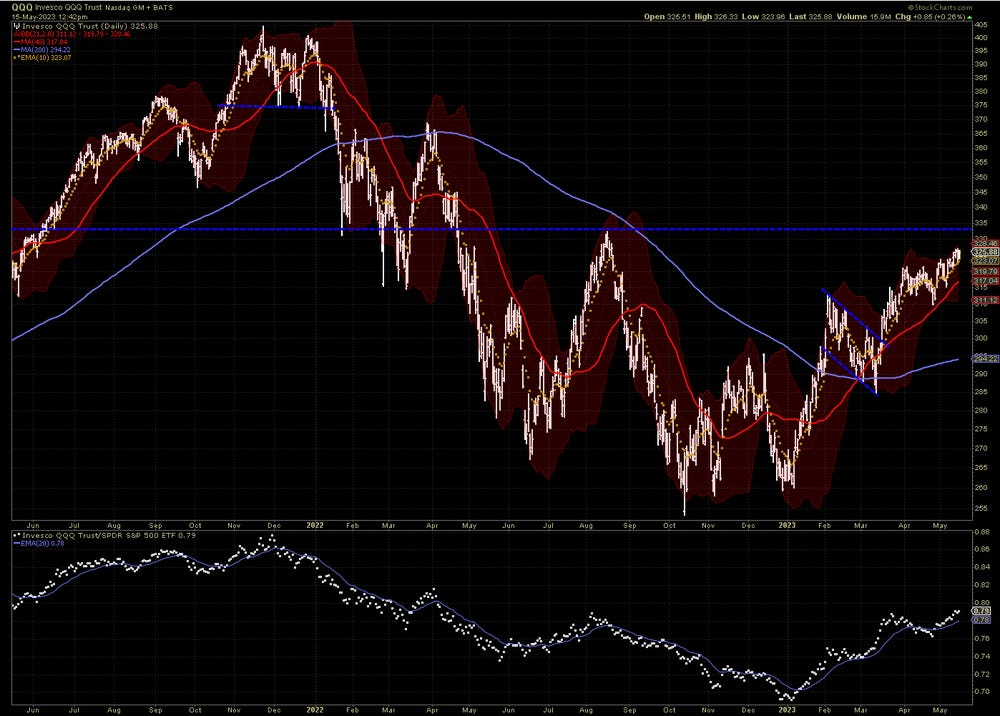1000x716 pixels.
Task: Click the 'Invesco QQQ Trust/SPDR S&P 500 ETF 0.79' legend
Action: point(104,536)
